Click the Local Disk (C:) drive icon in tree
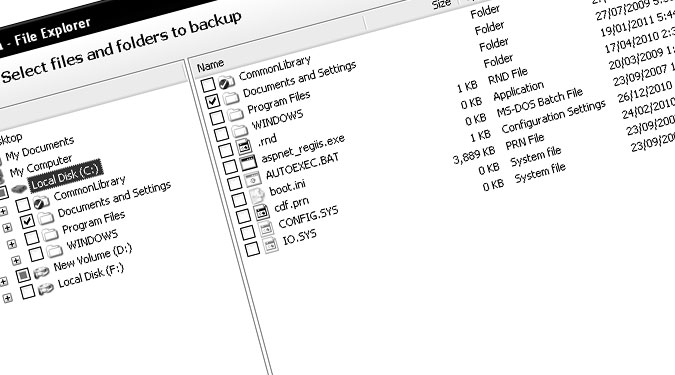 pos(19,189)
